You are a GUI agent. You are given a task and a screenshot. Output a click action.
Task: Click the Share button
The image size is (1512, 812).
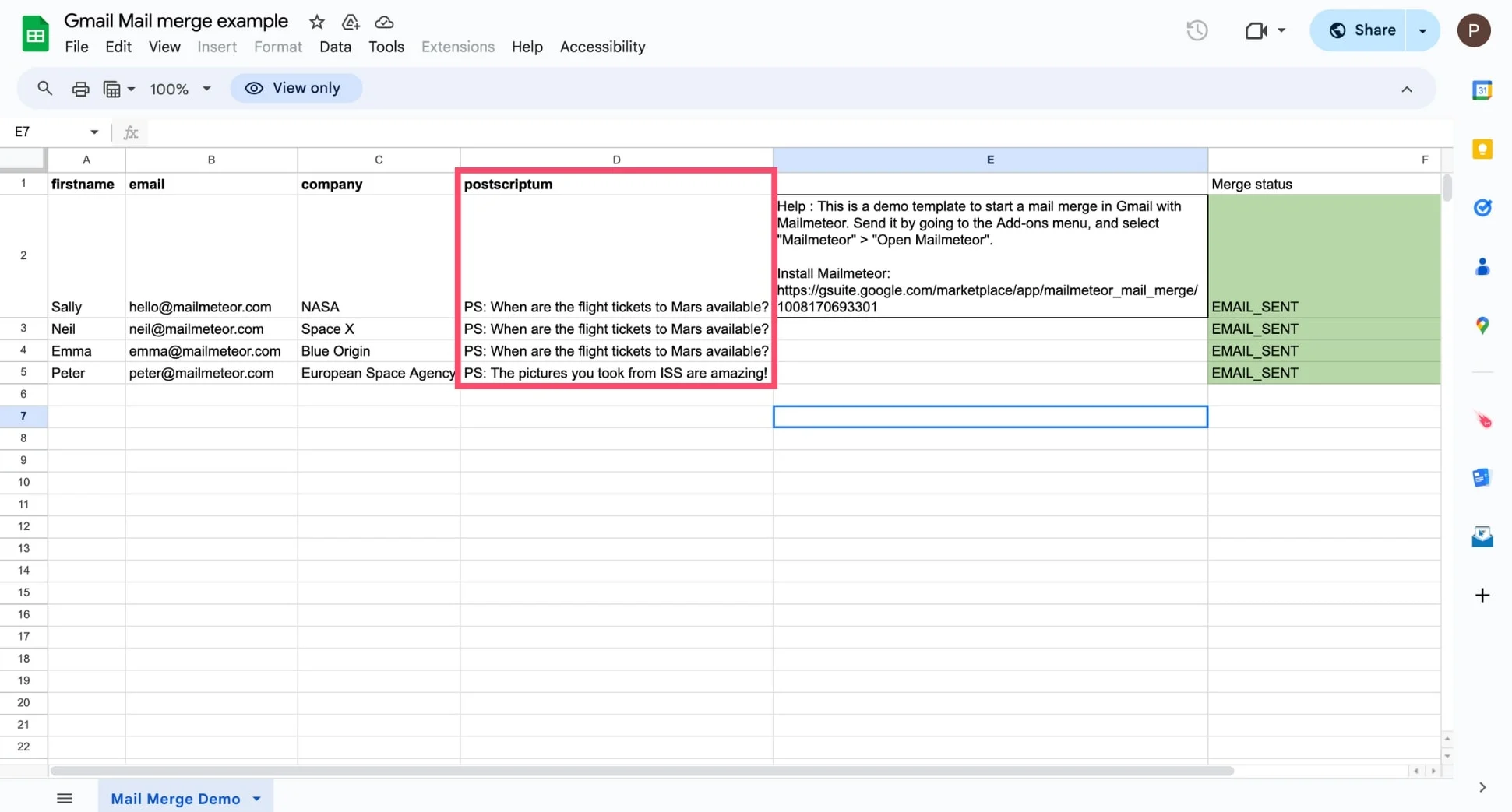pyautogui.click(x=1359, y=30)
